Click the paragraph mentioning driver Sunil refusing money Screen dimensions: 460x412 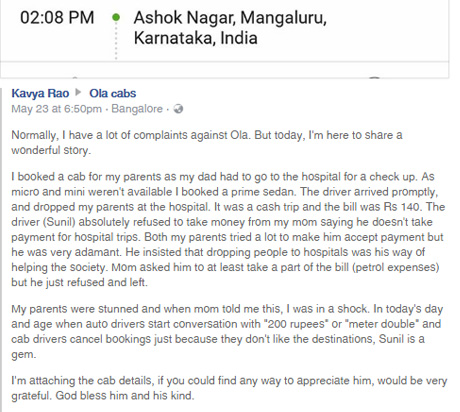(x=228, y=229)
